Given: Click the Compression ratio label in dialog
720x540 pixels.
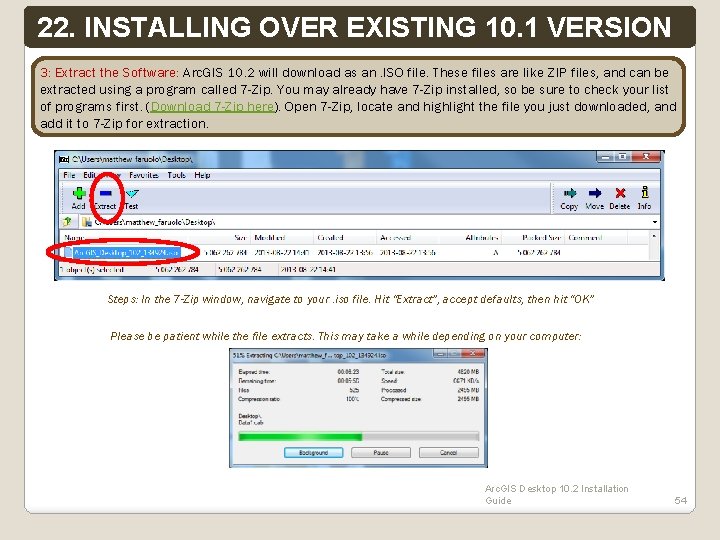Looking at the screenshot, I should pos(259,399).
